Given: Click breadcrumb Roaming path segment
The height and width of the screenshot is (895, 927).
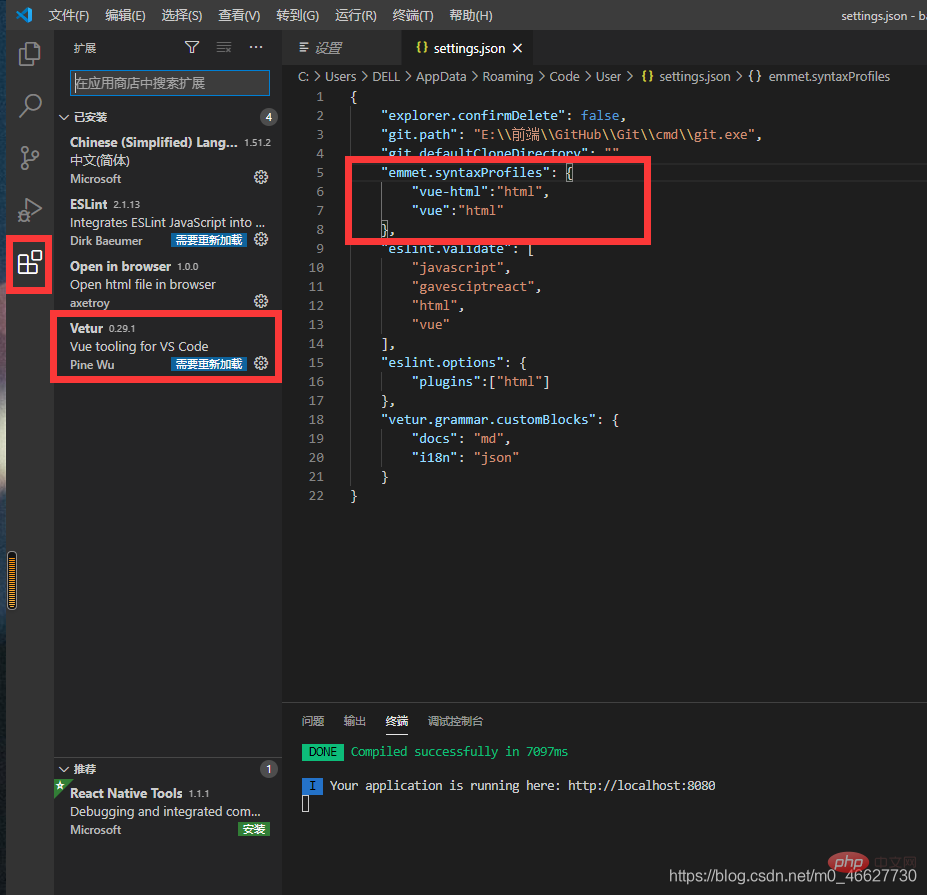Looking at the screenshot, I should [x=508, y=77].
